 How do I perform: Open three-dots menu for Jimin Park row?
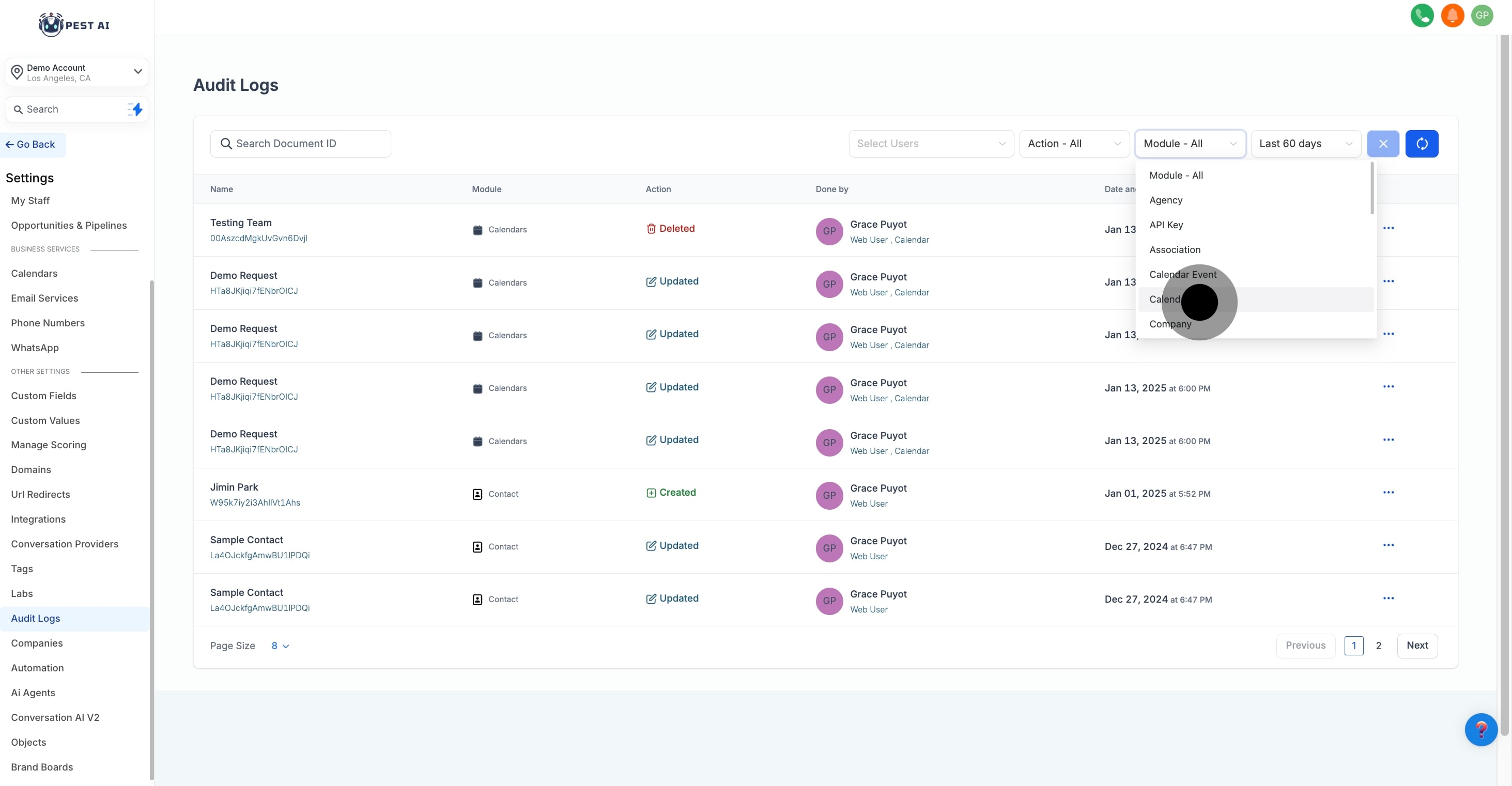(1387, 493)
